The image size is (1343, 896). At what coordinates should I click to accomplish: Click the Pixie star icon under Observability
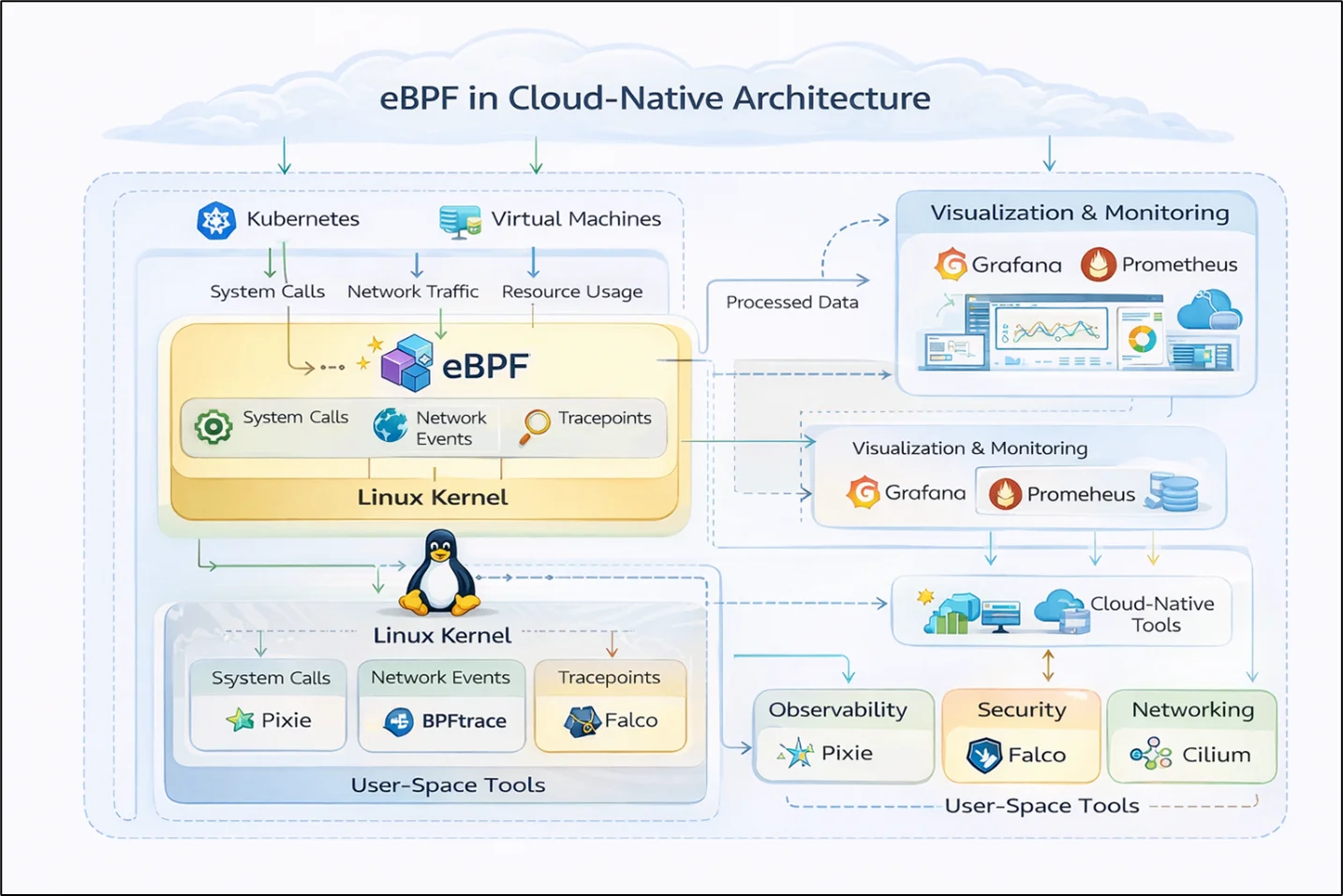point(798,753)
